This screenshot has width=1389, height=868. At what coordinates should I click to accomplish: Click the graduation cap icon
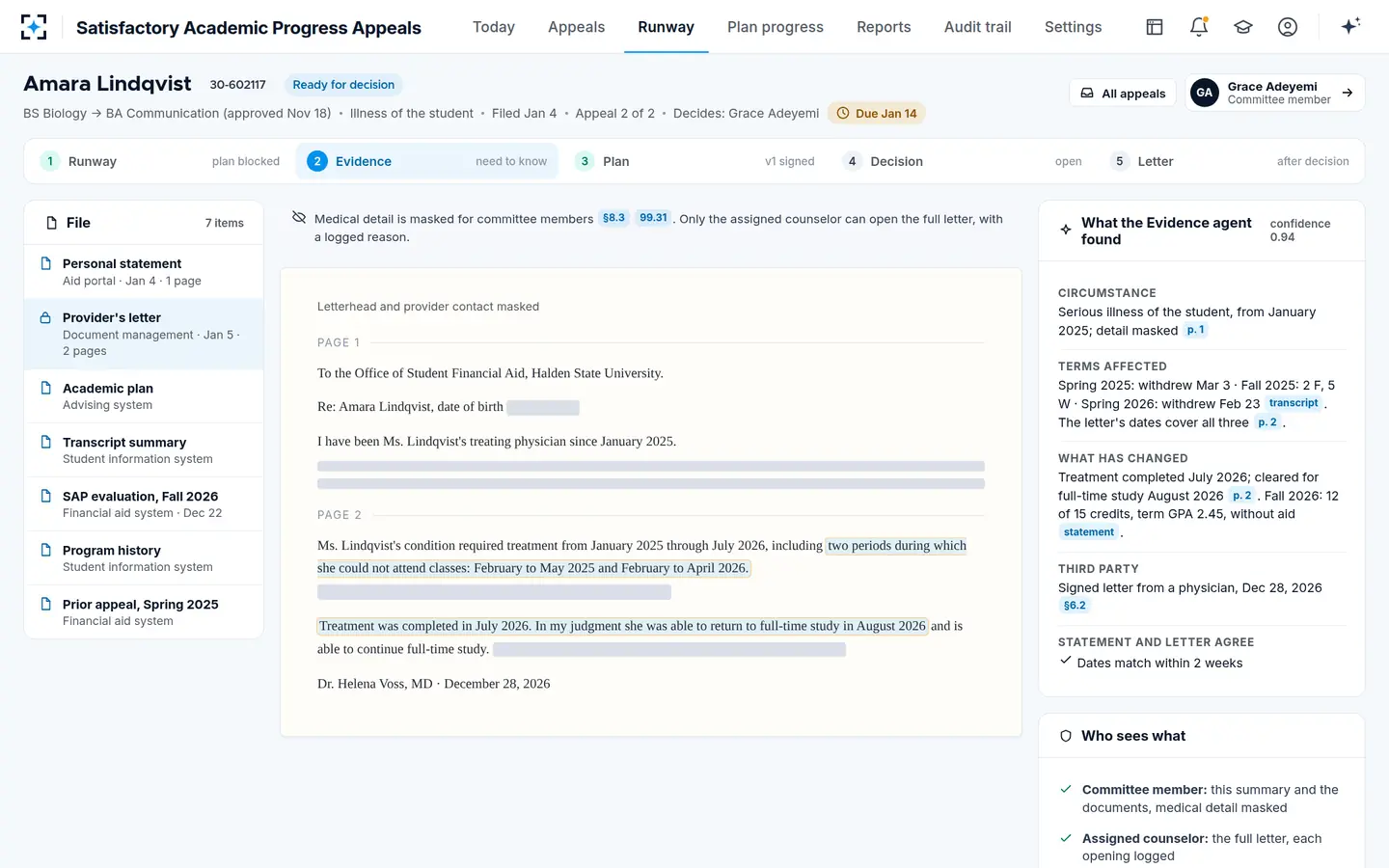pos(1243,27)
